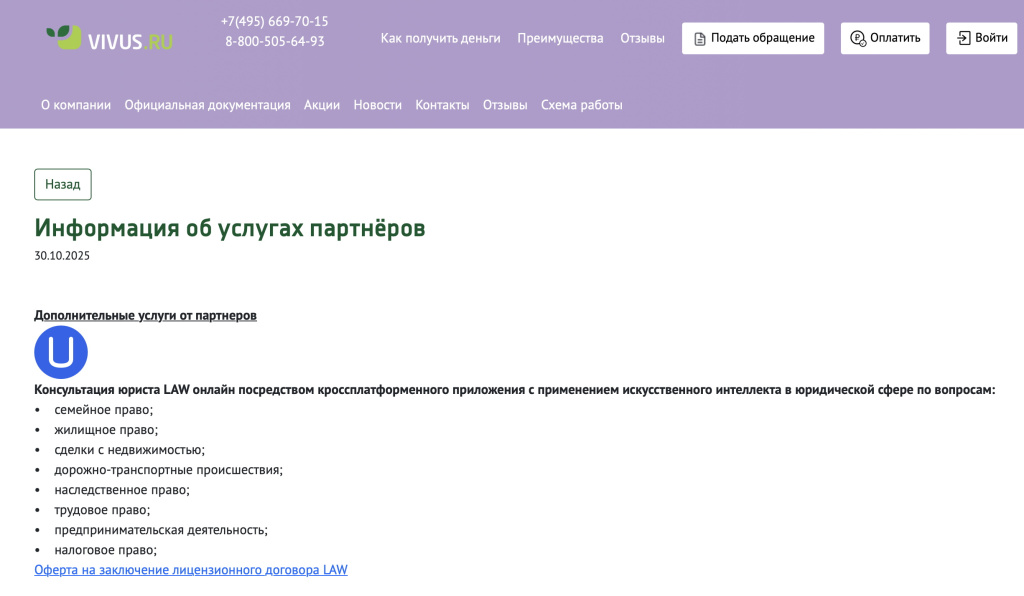This screenshot has height=596, width=1024.
Task: Open Схема работы page
Action: click(581, 104)
